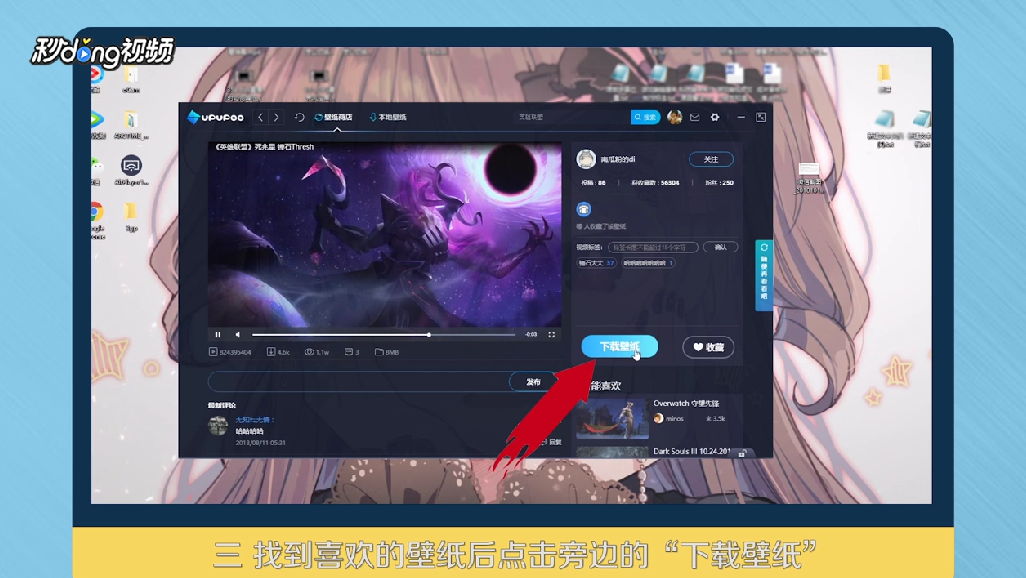This screenshot has height=578, width=1026.
Task: Click the blue 搜索 button
Action: 645,117
